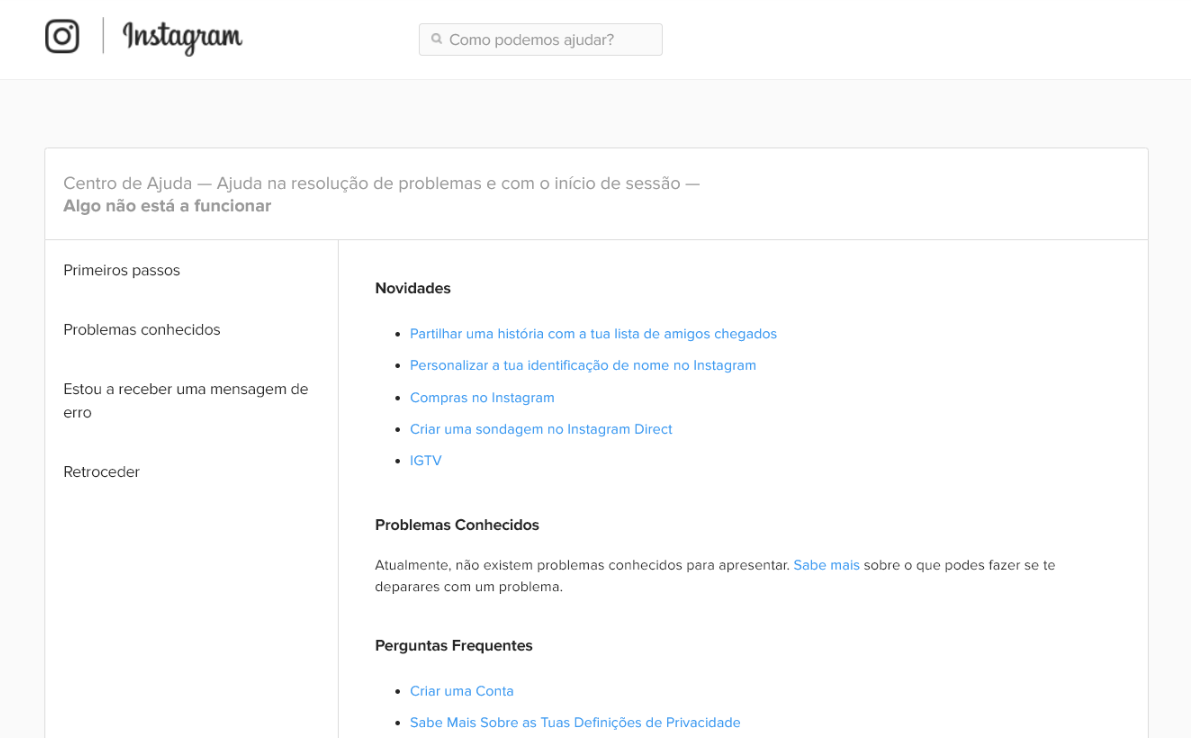1191x738 pixels.
Task: Open 'Sabe Mais Sobre as Tuas Definições de Privacidade'
Action: (x=575, y=722)
